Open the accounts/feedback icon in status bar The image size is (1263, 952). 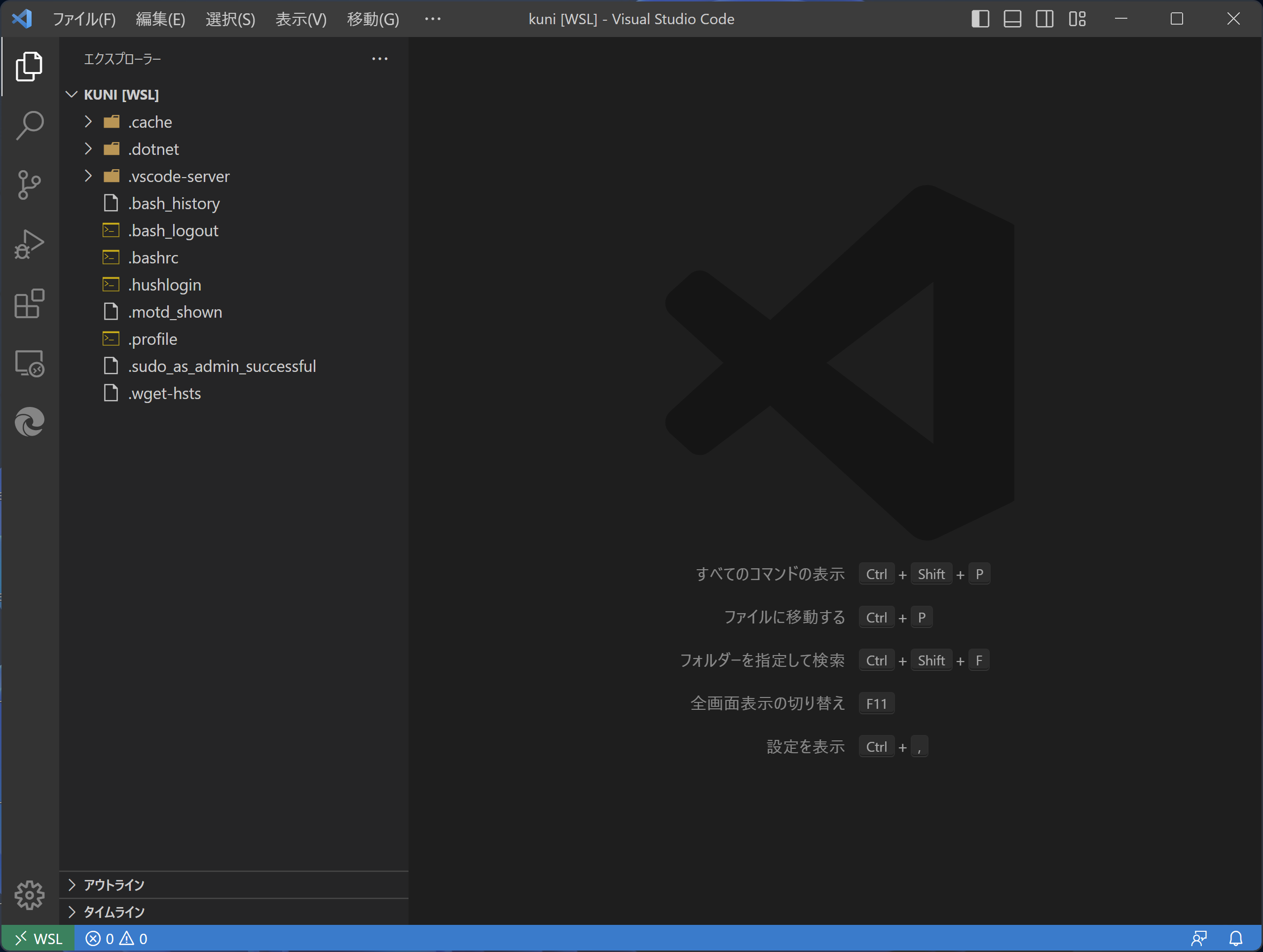click(1199, 939)
